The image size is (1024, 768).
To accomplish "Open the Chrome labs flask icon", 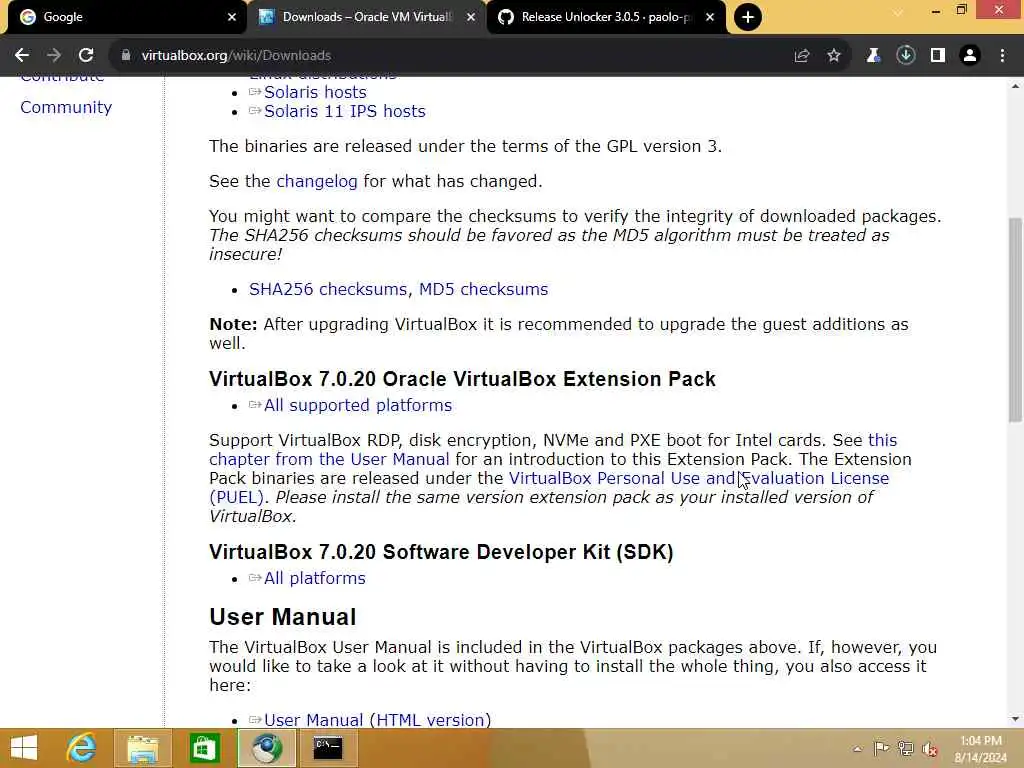I will click(x=873, y=56).
